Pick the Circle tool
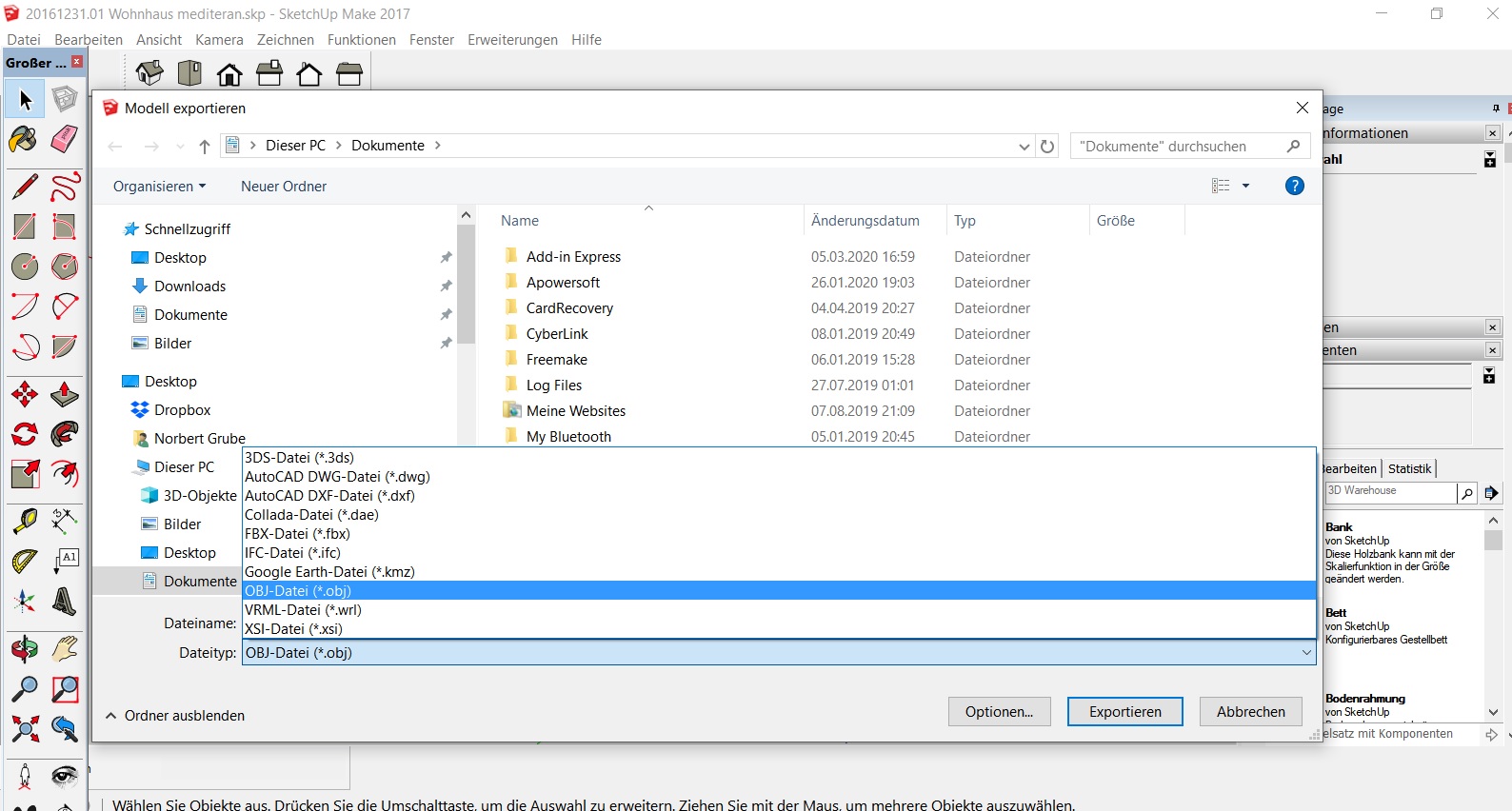Image resolution: width=1512 pixels, height=811 pixels. pos(25,266)
